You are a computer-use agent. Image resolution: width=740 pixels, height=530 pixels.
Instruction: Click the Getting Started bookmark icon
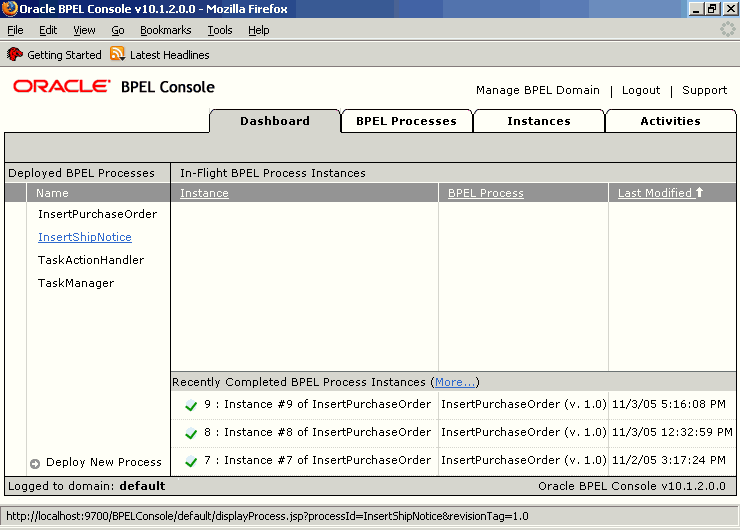15,54
